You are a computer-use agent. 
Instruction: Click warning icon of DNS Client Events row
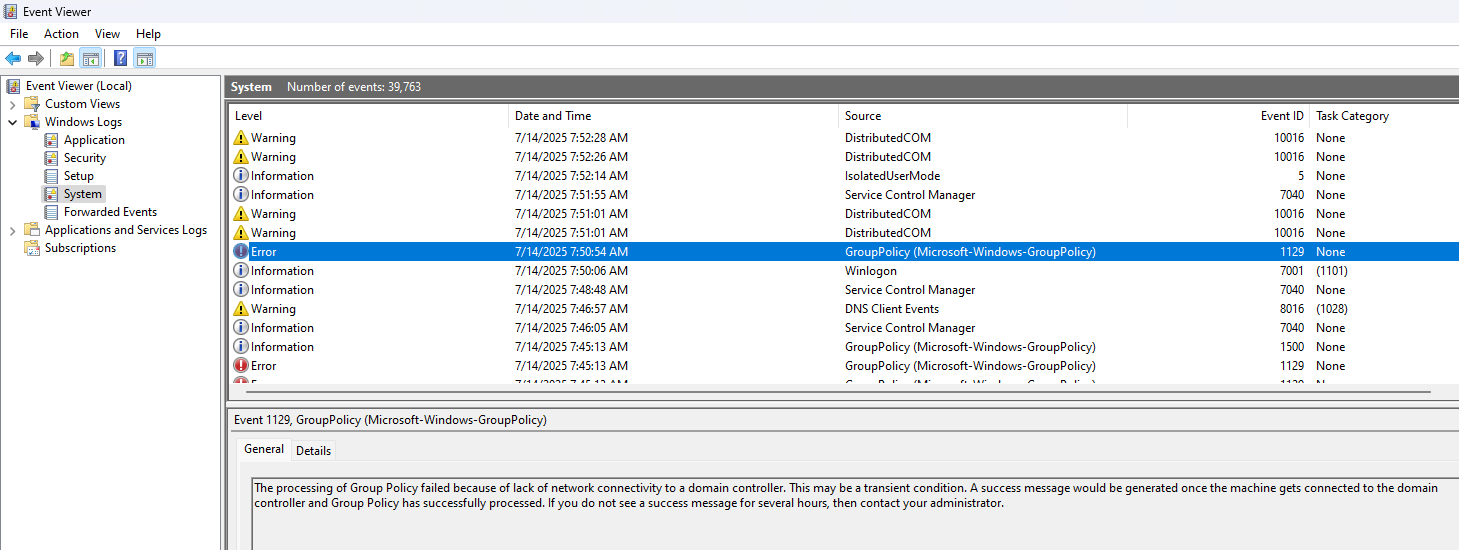241,309
